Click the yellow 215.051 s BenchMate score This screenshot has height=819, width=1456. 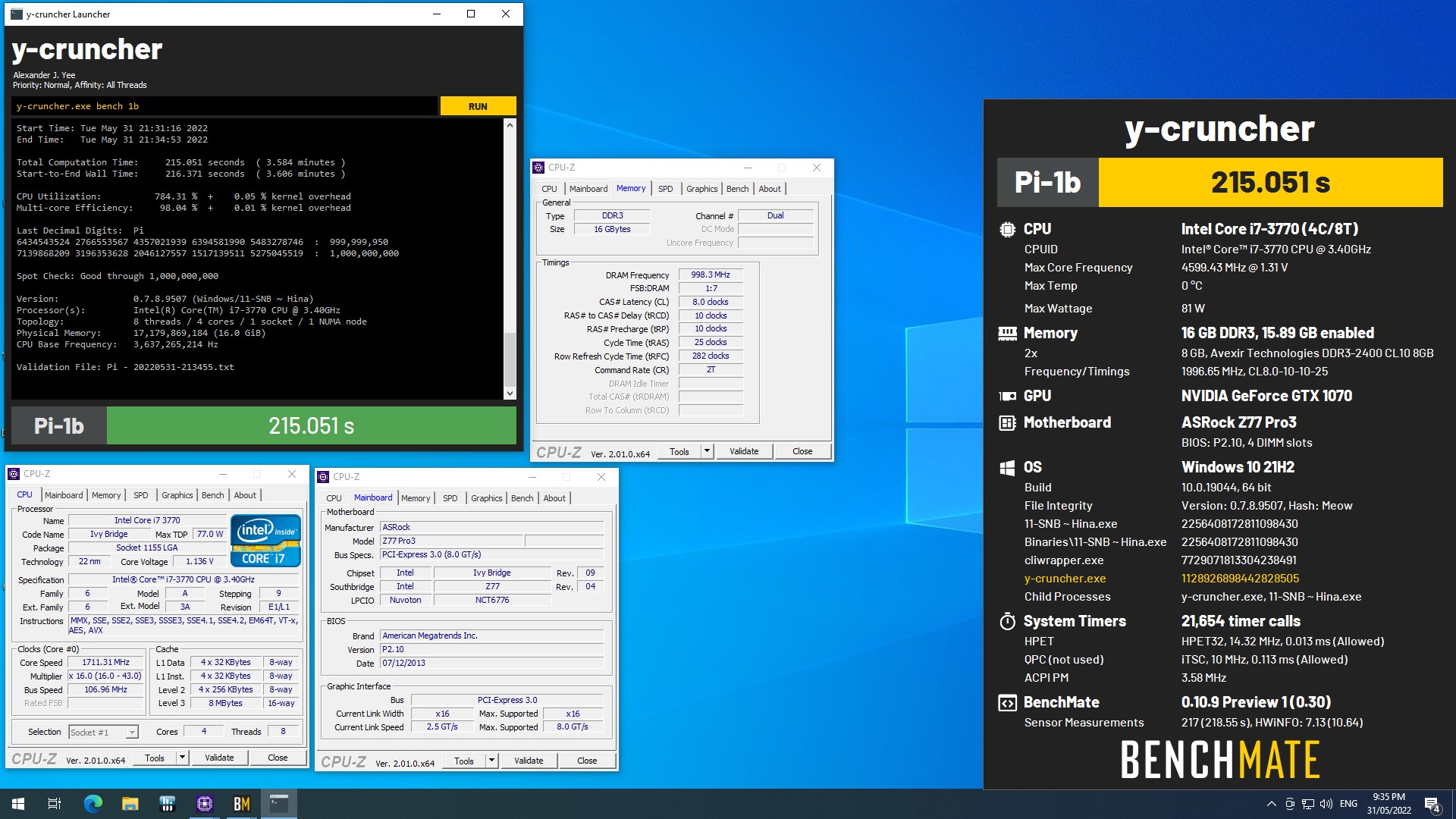(x=1270, y=182)
